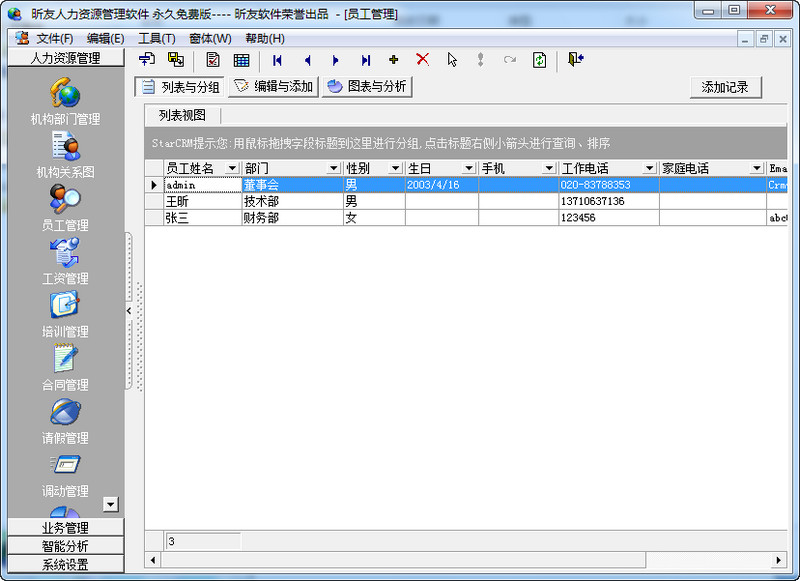The height and width of the screenshot is (581, 800).
Task: Open the 合同管理 sidebar icon
Action: point(65,359)
